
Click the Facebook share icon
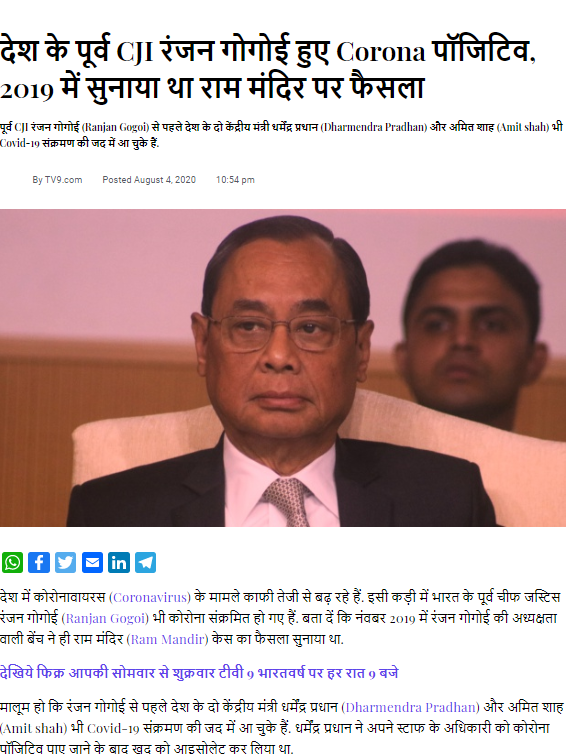coord(39,563)
